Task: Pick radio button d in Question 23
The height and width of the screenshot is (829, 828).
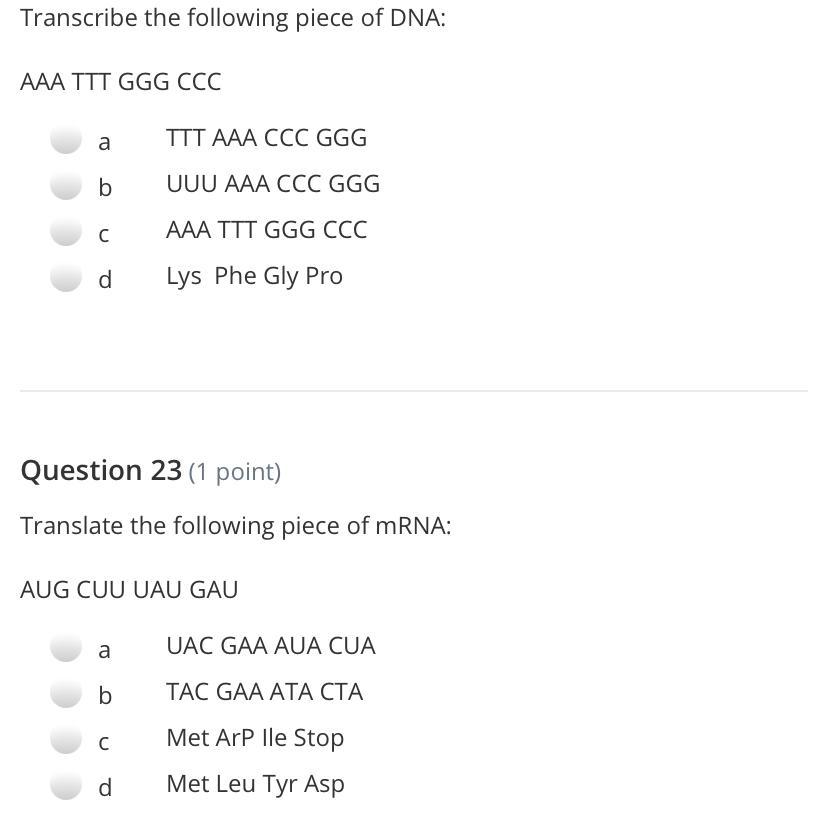Action: [x=66, y=786]
